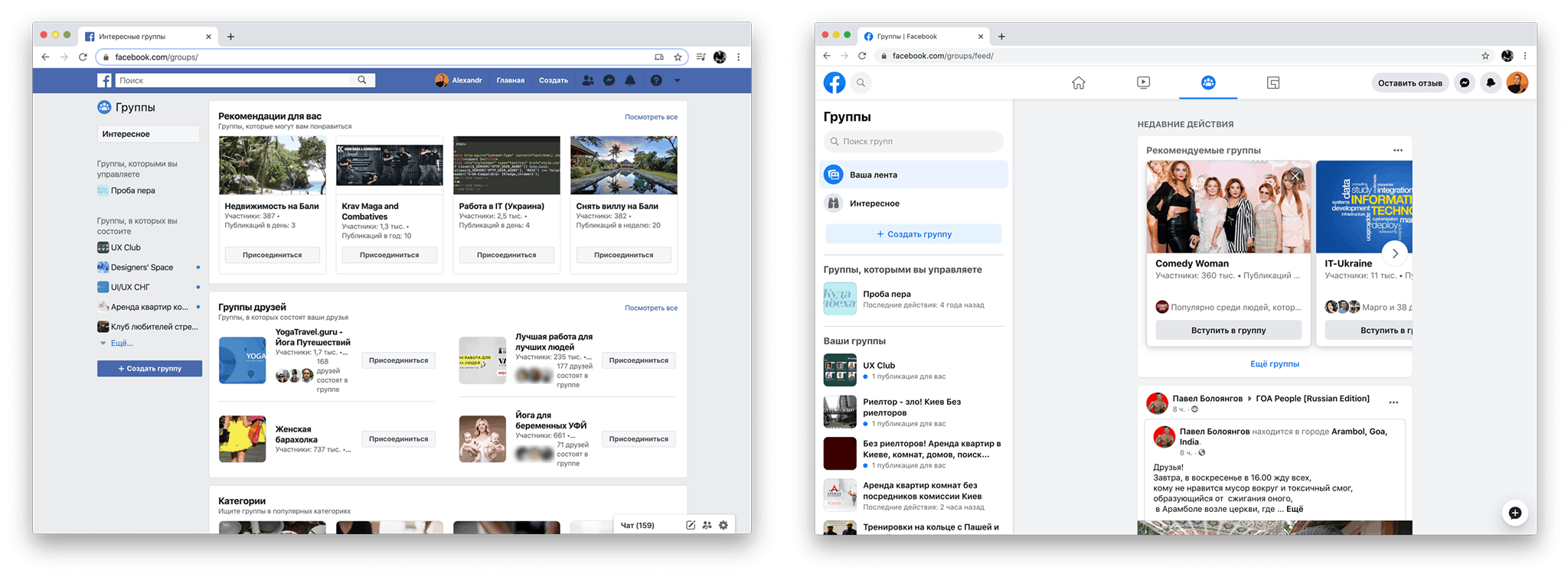Select 'Интересное' with binoculars icon in the right window

tap(913, 204)
